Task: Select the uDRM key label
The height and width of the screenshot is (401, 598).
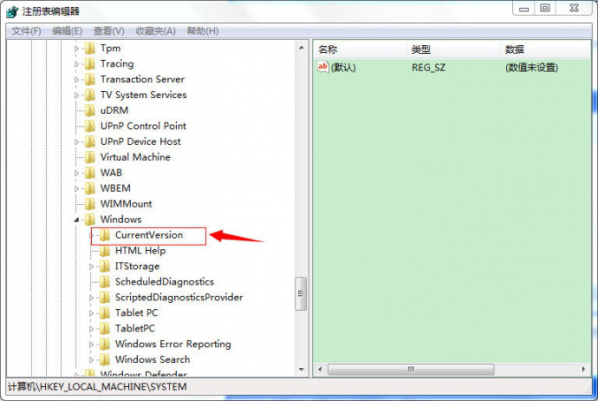Action: pyautogui.click(x=114, y=111)
